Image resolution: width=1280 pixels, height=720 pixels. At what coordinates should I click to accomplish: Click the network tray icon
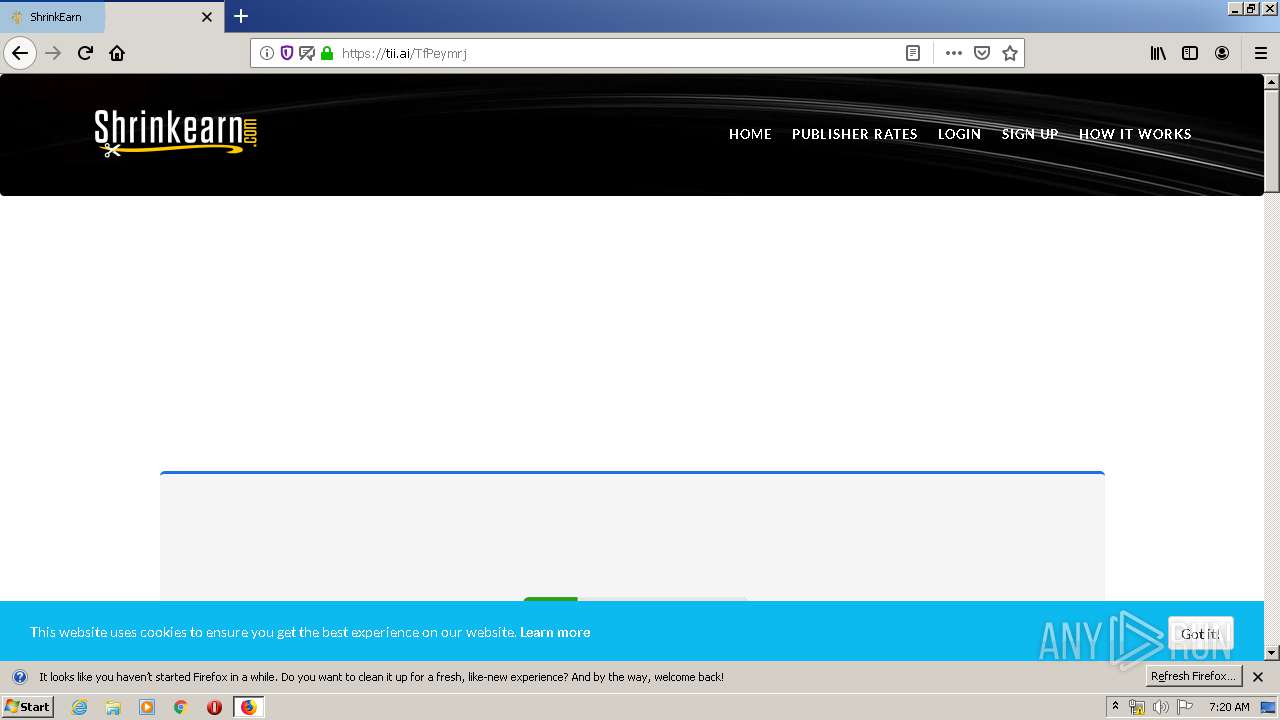tap(1137, 707)
